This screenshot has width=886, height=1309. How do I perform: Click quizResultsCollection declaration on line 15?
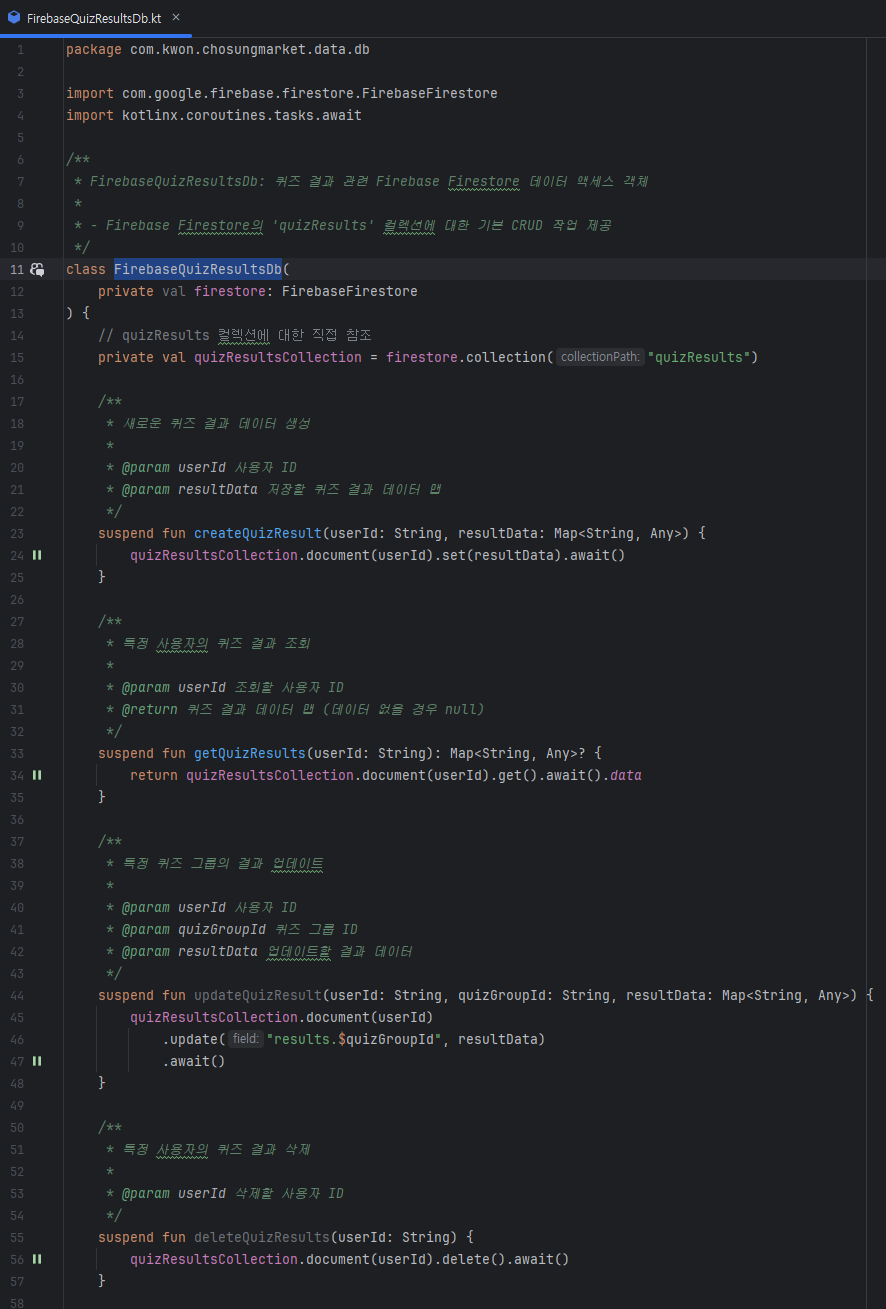point(278,357)
